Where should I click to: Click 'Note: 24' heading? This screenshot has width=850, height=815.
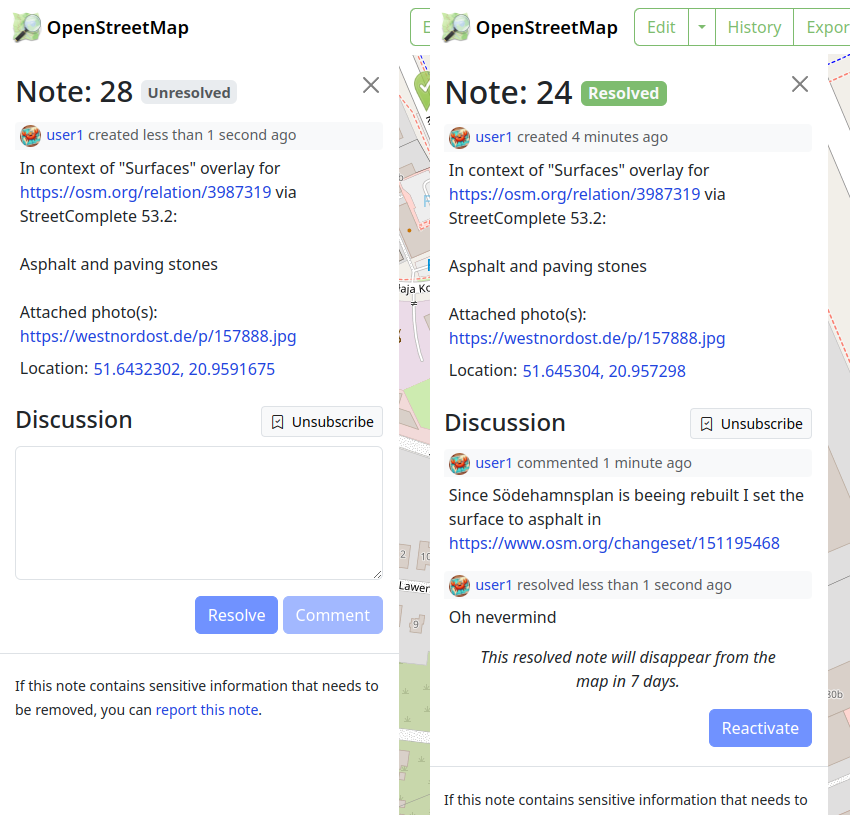click(508, 93)
